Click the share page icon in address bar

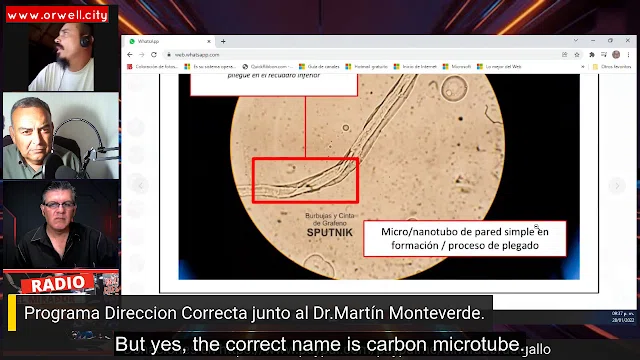[564, 55]
